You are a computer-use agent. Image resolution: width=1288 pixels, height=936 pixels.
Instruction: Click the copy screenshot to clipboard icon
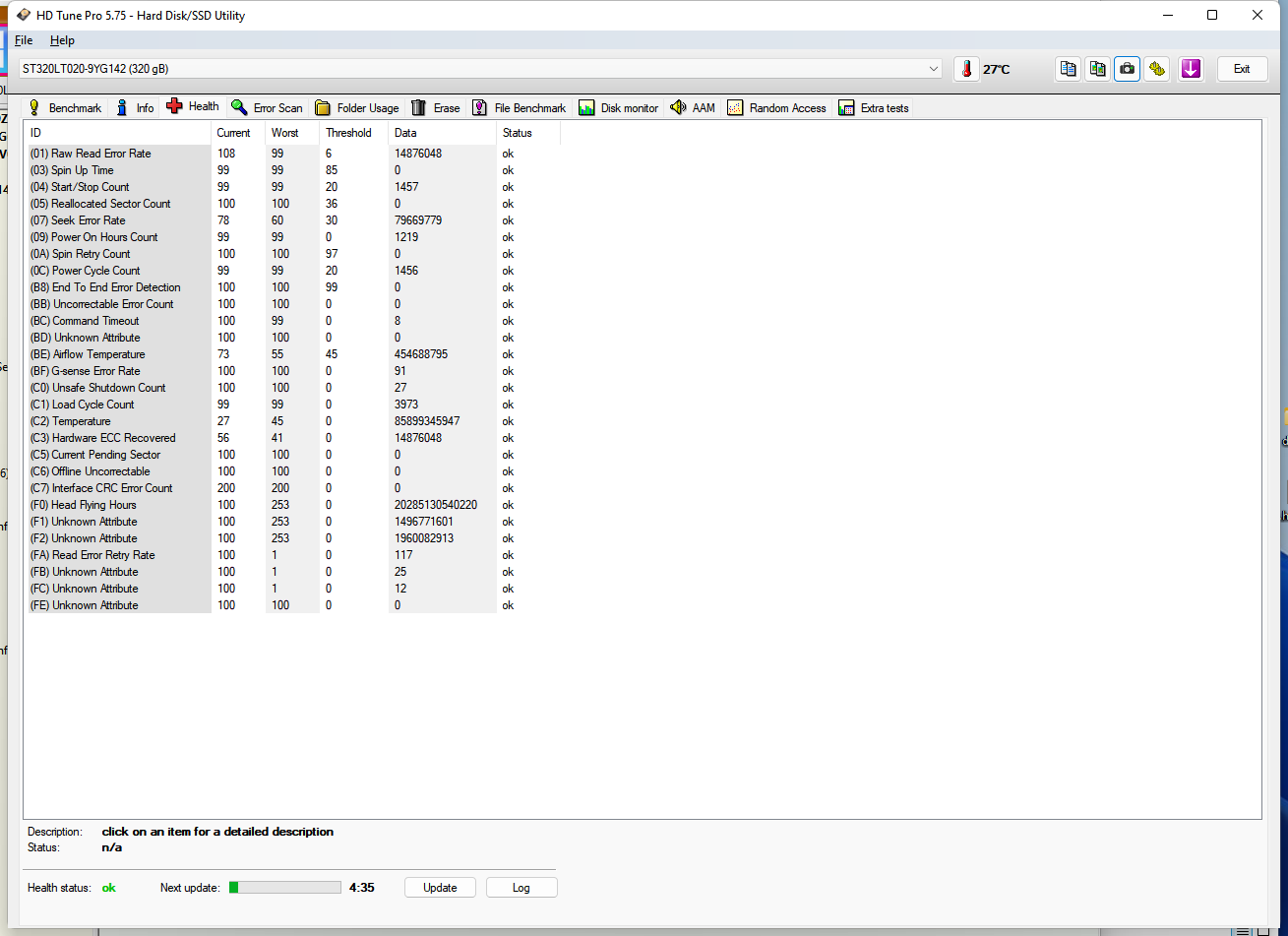coord(1097,69)
